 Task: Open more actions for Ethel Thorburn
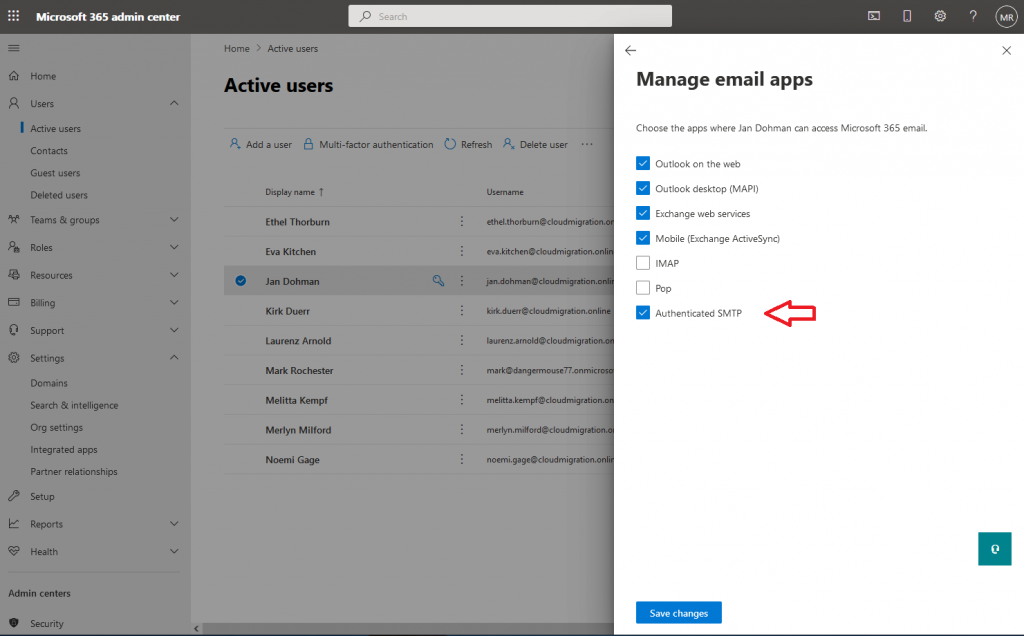coord(462,221)
